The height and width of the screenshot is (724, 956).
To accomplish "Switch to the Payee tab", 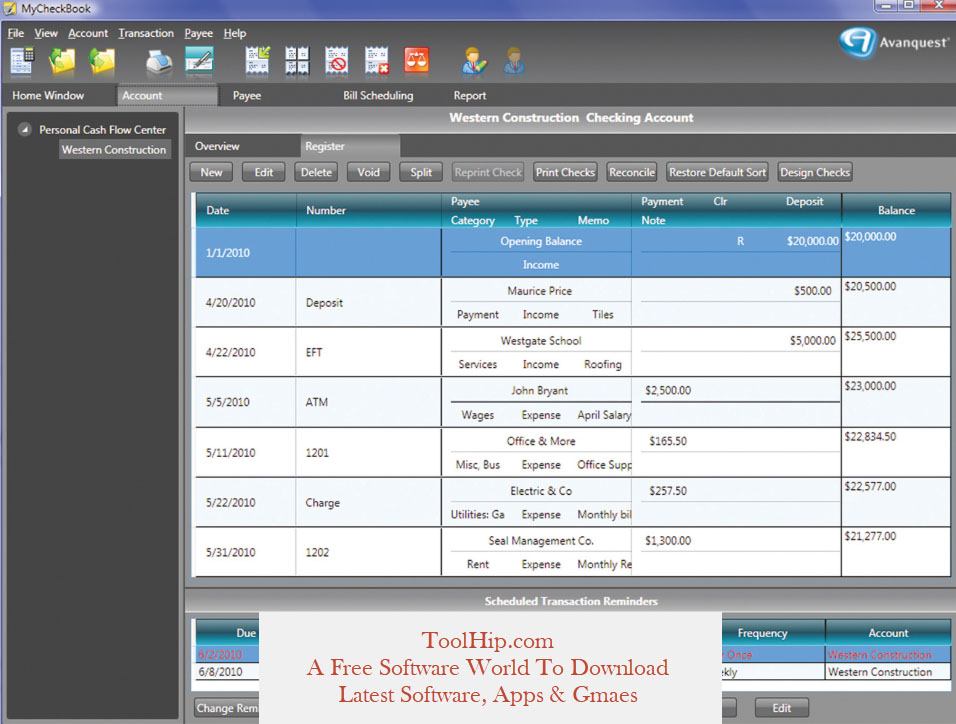I will (x=247, y=96).
